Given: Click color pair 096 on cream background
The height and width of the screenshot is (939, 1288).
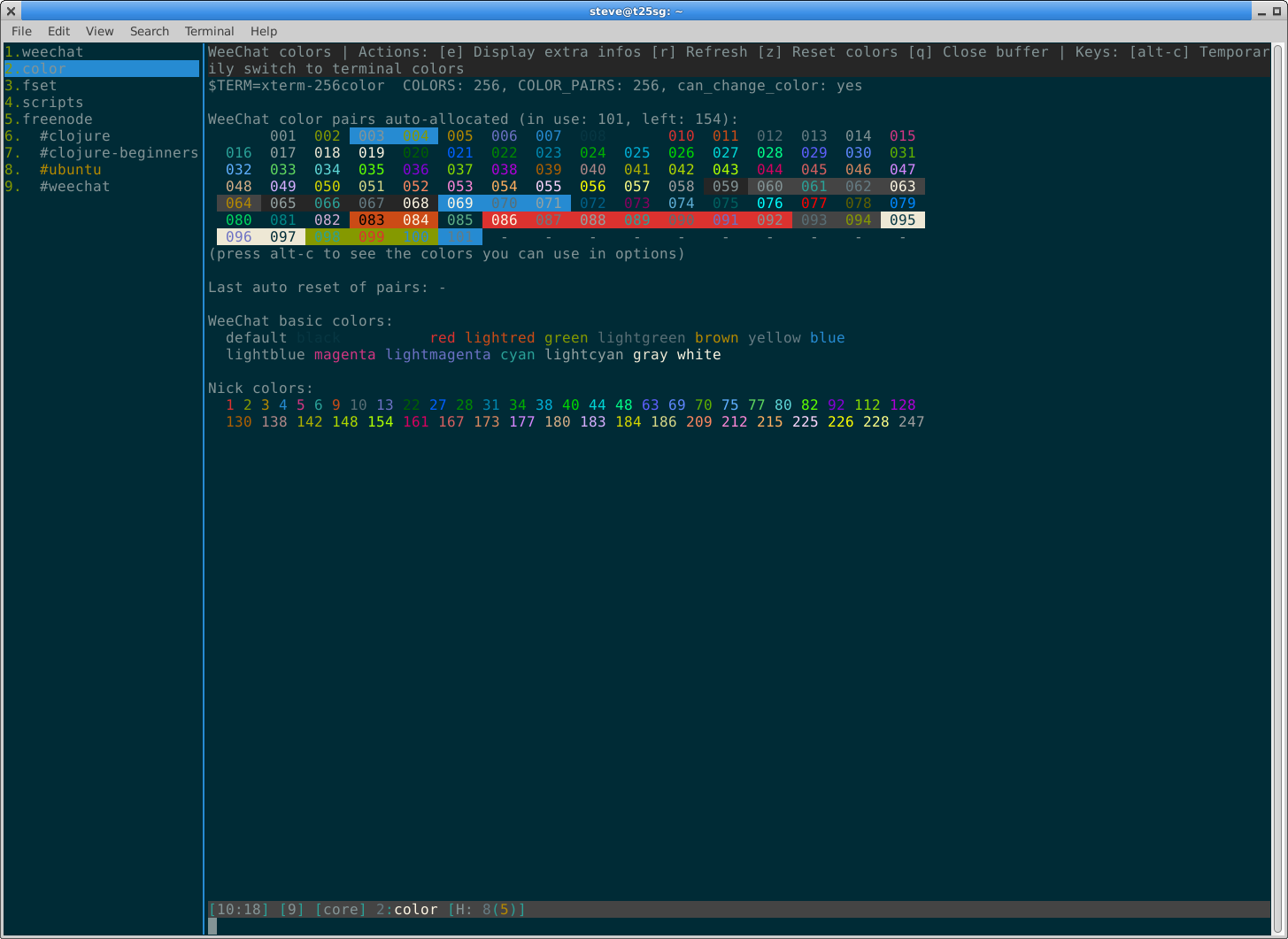Looking at the screenshot, I should click(239, 237).
